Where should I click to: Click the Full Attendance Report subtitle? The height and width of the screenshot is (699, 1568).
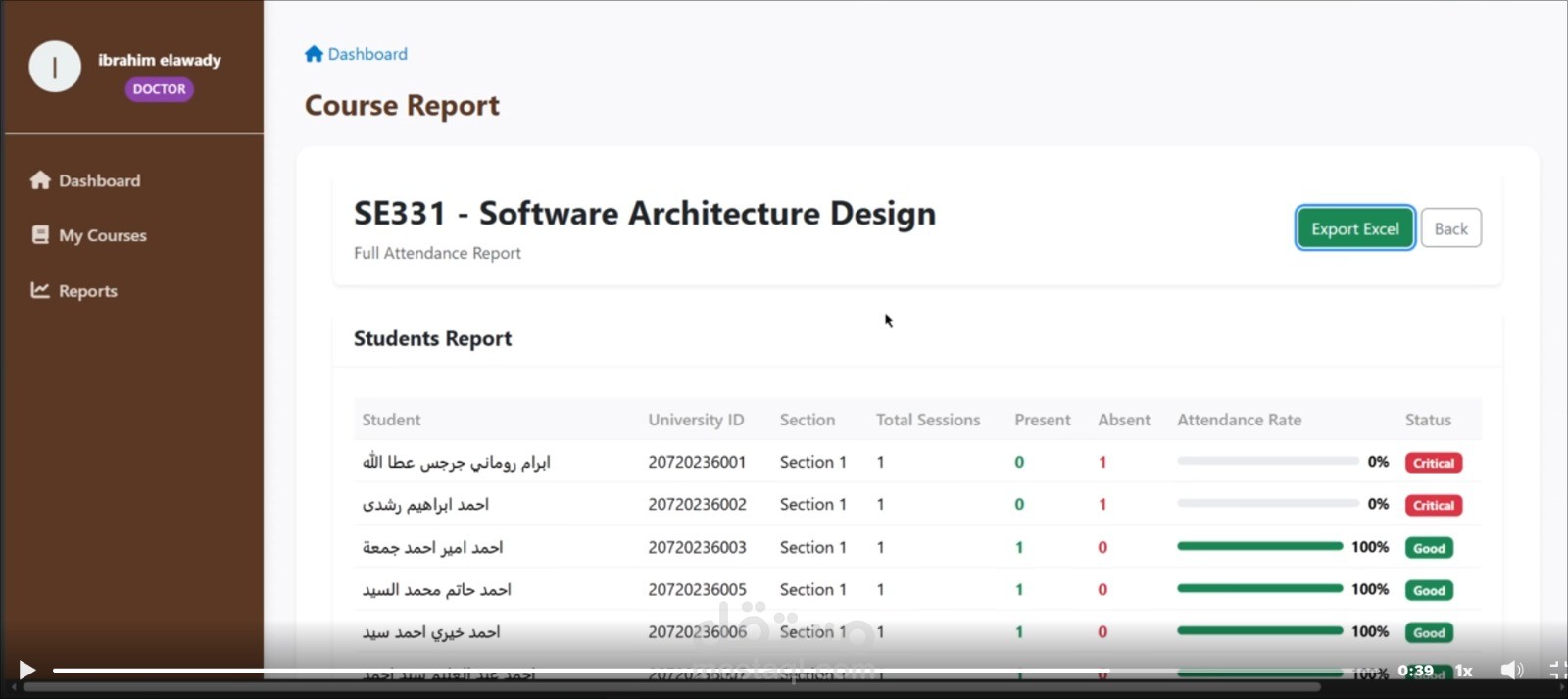coord(437,253)
